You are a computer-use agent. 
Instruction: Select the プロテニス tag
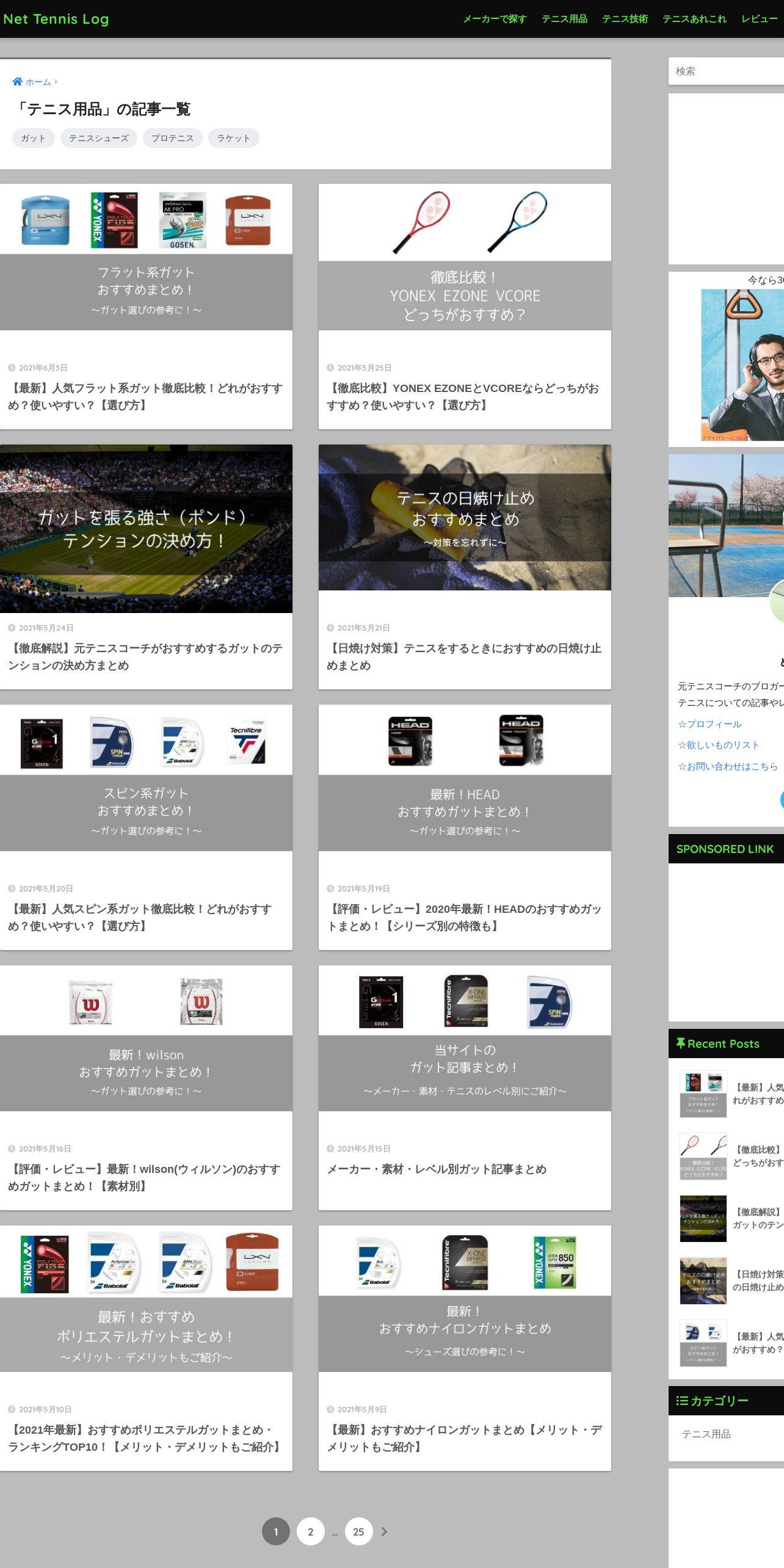[172, 138]
